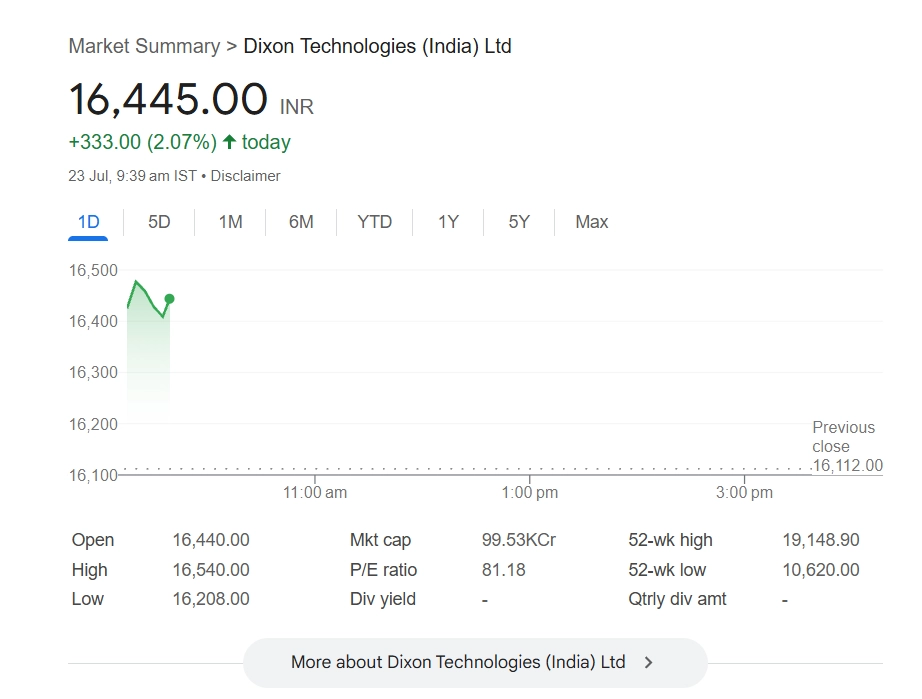Click the Mkt cap value 99.53KCr
Viewport: 922px width, 699px height.
coord(518,540)
